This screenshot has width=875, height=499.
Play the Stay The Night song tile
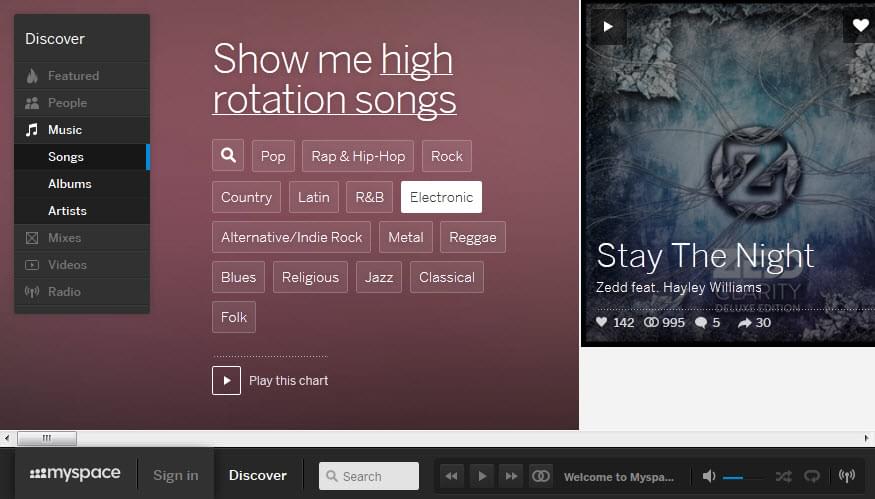click(607, 26)
